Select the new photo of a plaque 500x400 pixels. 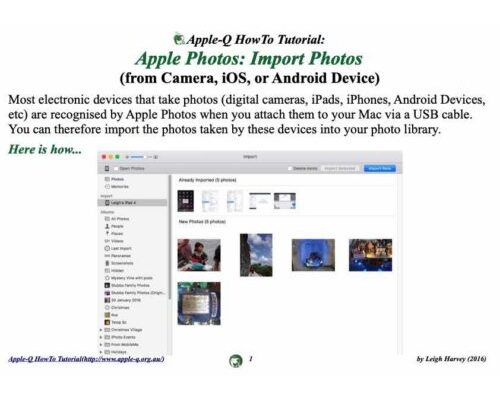click(x=199, y=303)
